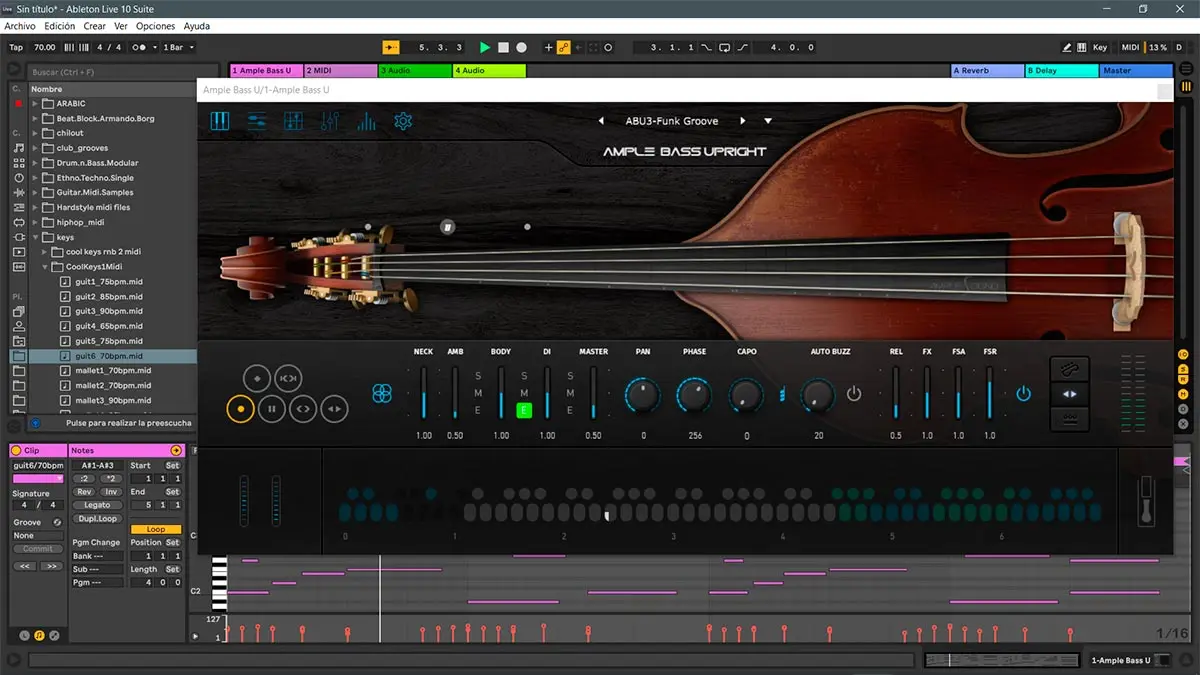This screenshot has width=1200, height=675.
Task: Collapse the keys folder
Action: coord(35,237)
